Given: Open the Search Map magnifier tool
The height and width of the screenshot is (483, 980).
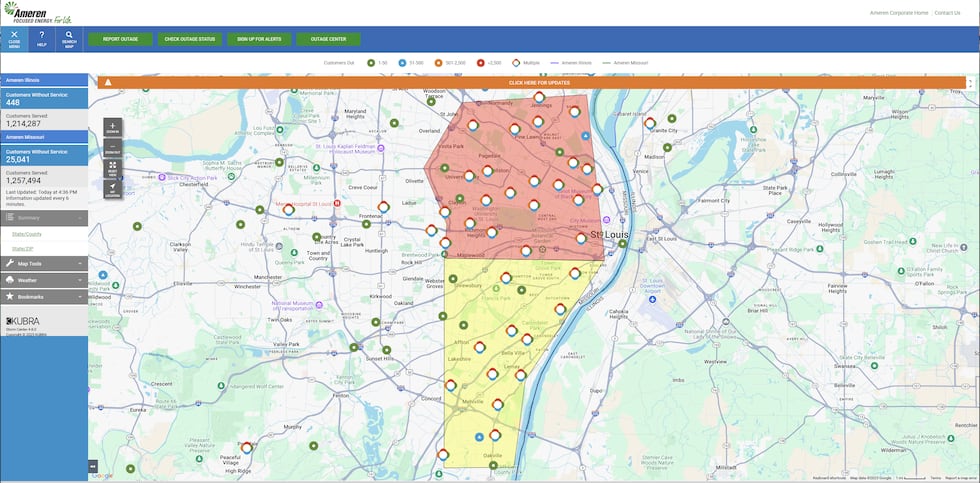Looking at the screenshot, I should (x=69, y=35).
